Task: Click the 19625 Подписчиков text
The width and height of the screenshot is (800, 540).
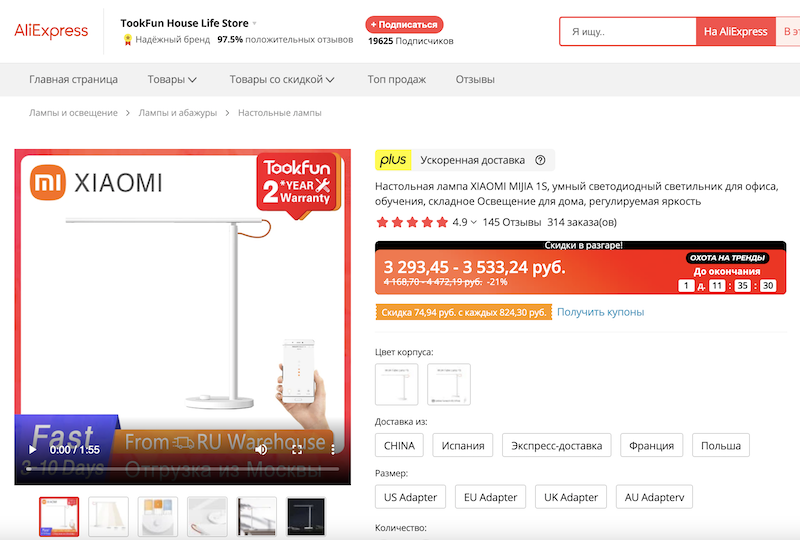Action: (411, 41)
